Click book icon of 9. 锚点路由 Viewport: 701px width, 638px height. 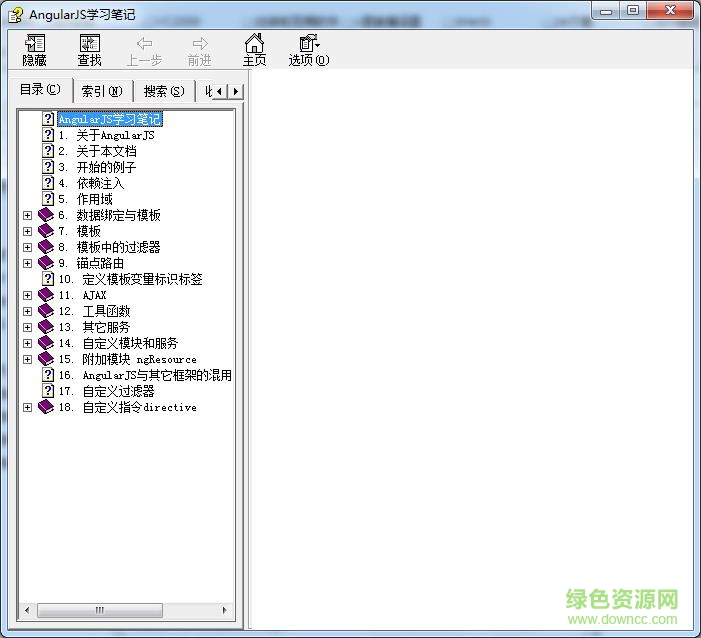click(46, 263)
